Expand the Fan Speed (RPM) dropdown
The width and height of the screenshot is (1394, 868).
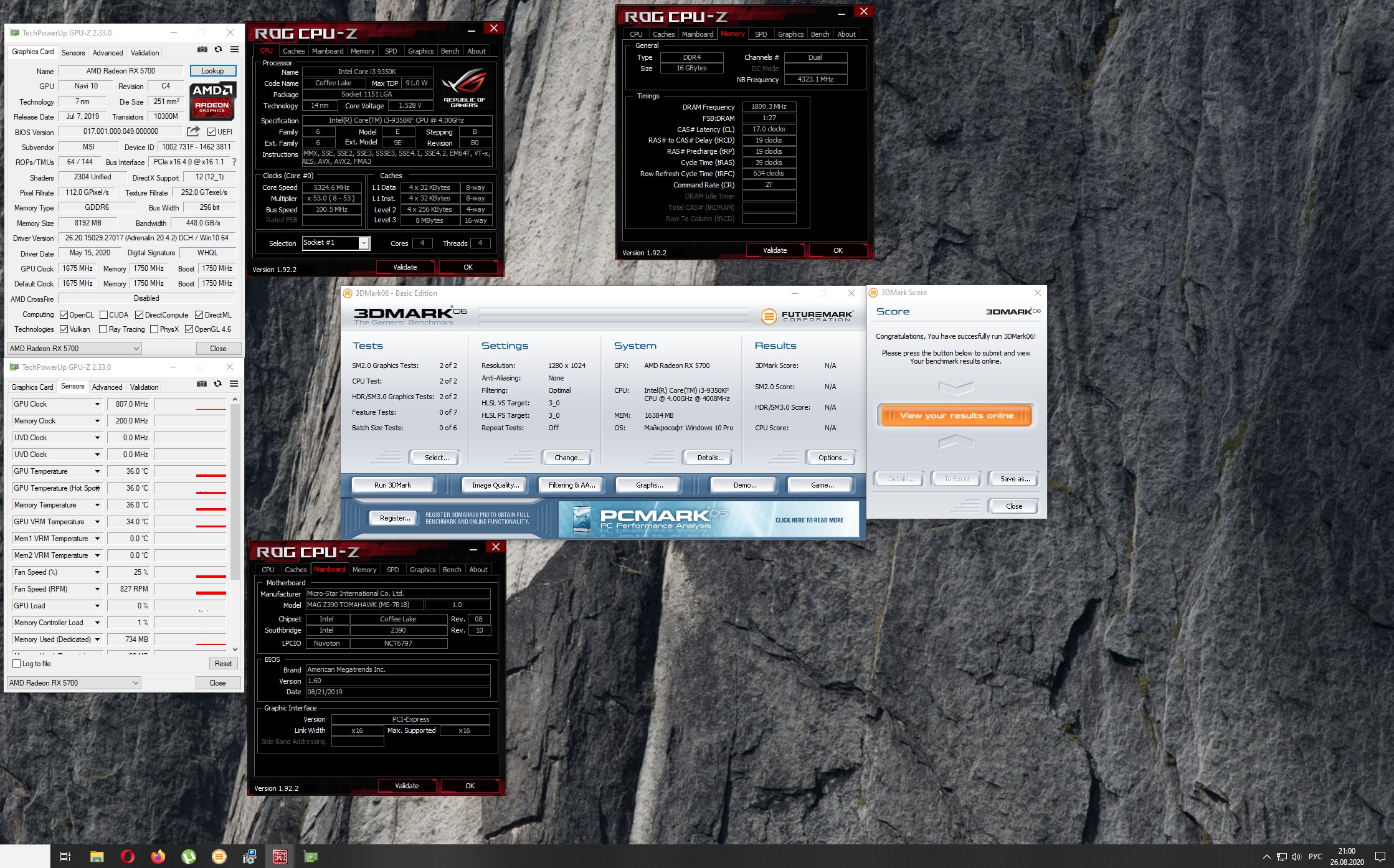97,589
